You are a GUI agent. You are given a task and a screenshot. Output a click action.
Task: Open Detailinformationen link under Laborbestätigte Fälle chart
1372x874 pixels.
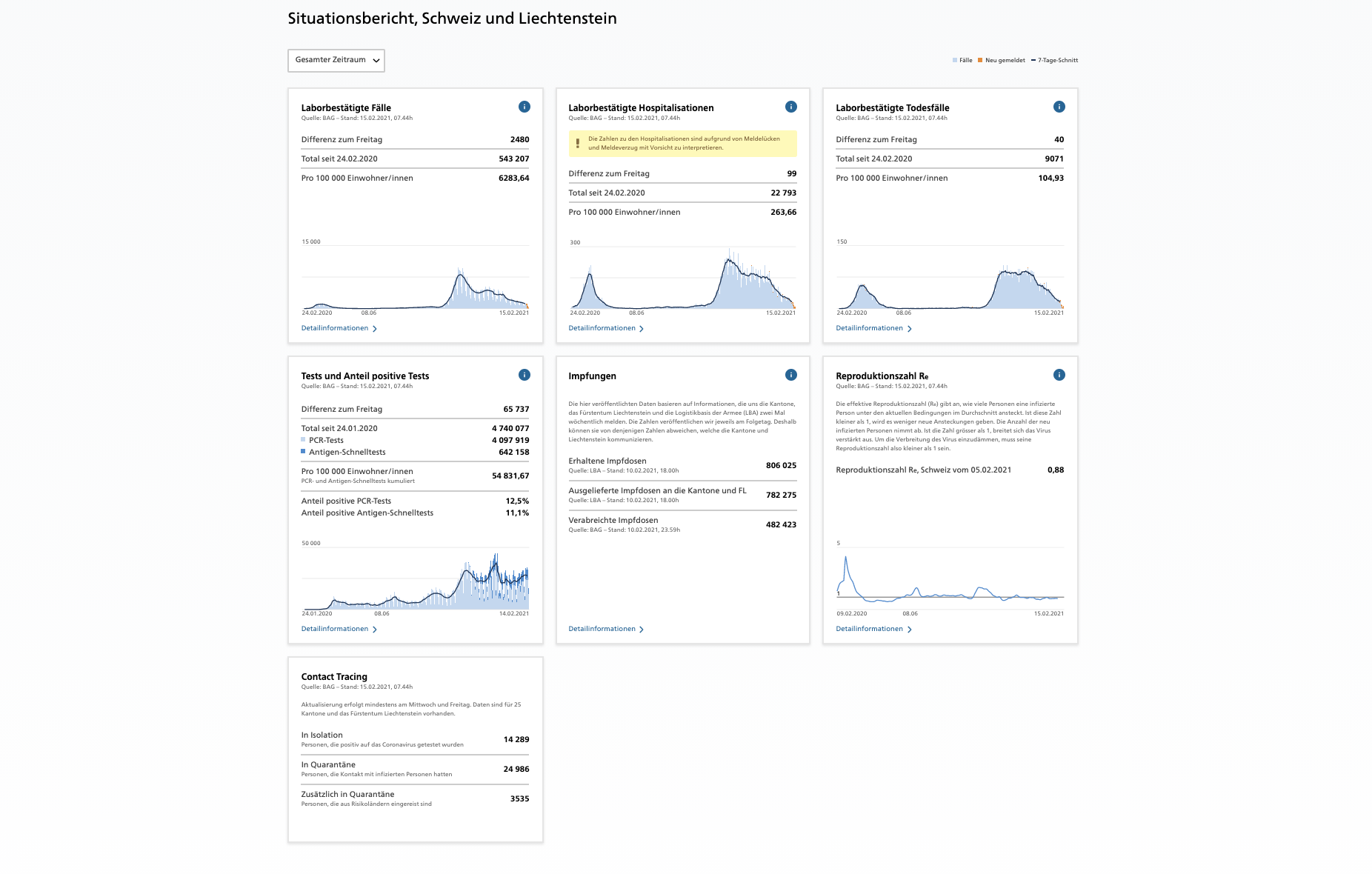[x=339, y=328]
